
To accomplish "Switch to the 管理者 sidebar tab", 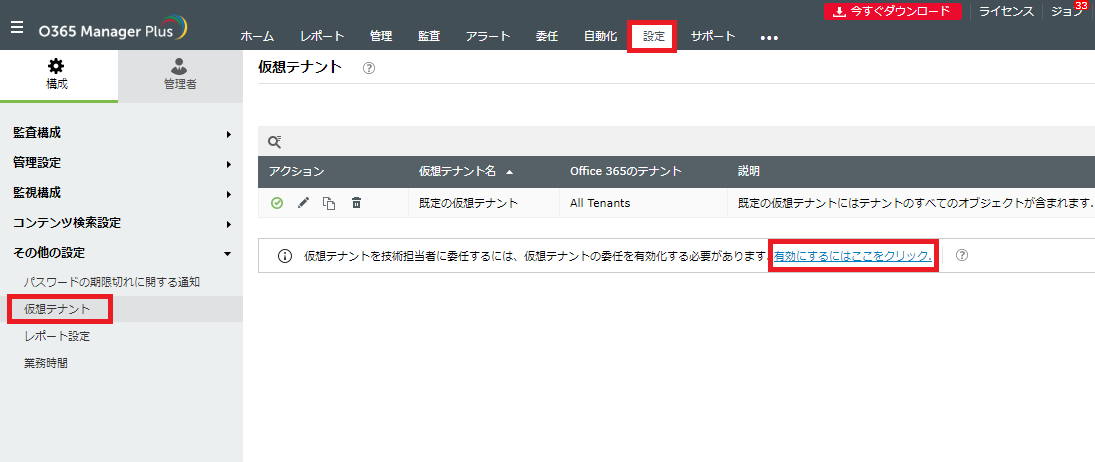I will click(x=180, y=76).
